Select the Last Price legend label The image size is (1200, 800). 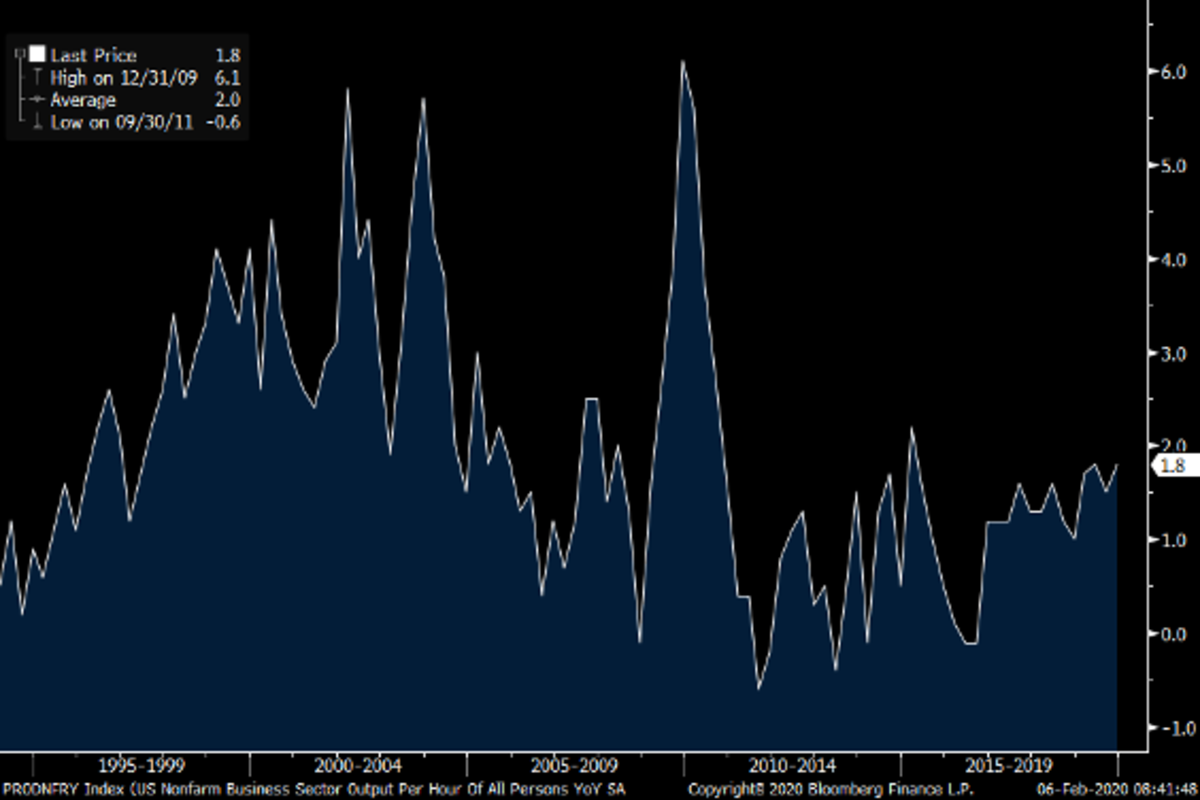click(93, 56)
